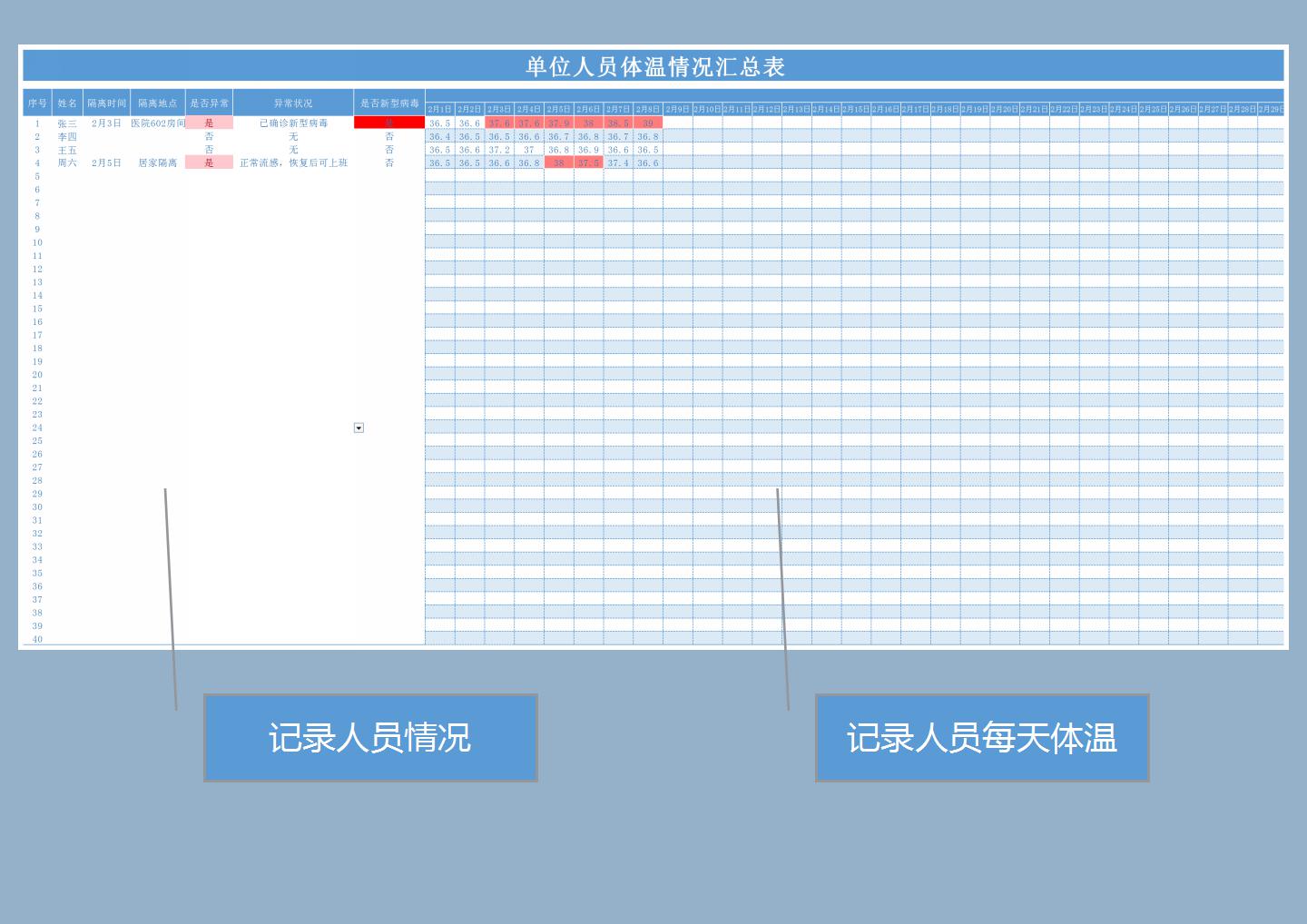Select the name cell 张三
The width and height of the screenshot is (1307, 924).
[x=67, y=123]
